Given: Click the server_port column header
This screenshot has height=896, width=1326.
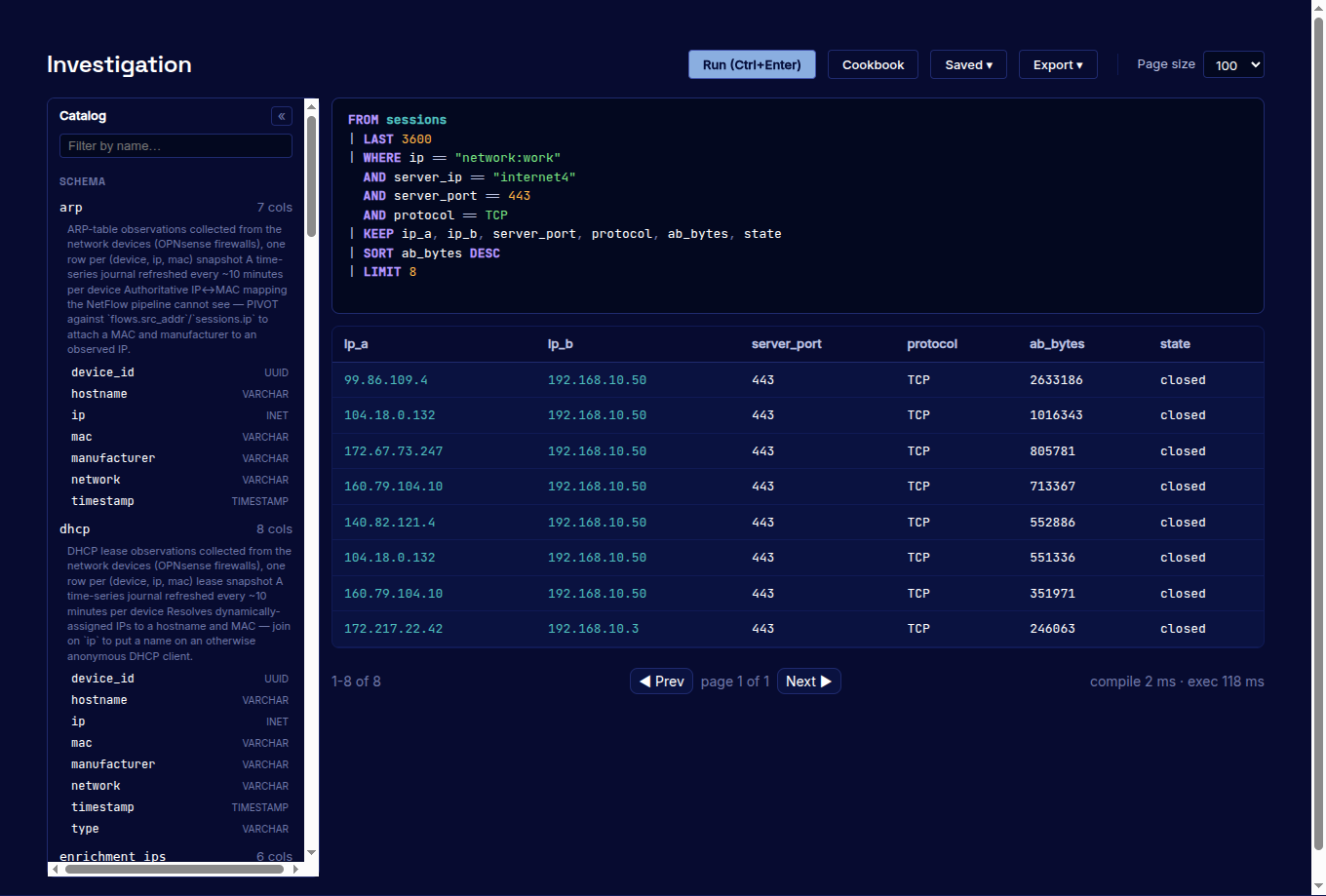Looking at the screenshot, I should pyautogui.click(x=787, y=344).
